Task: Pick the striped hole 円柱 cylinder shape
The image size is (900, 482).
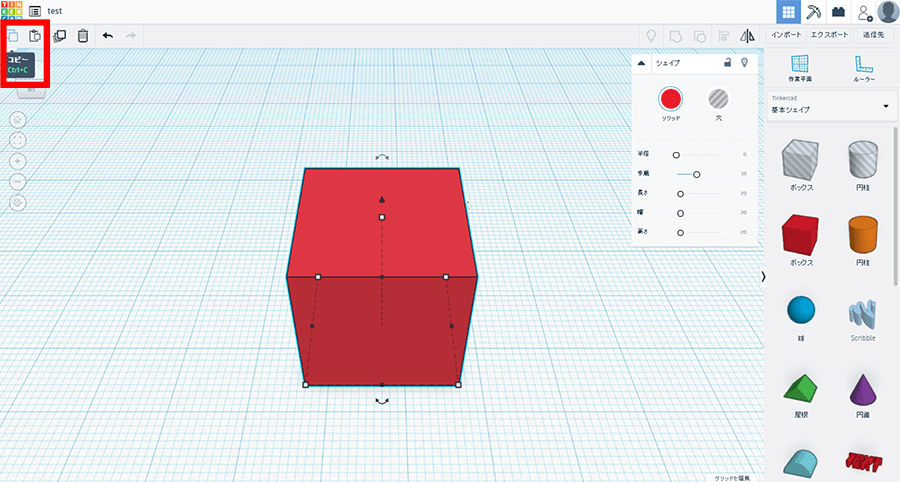Action: tap(863, 160)
